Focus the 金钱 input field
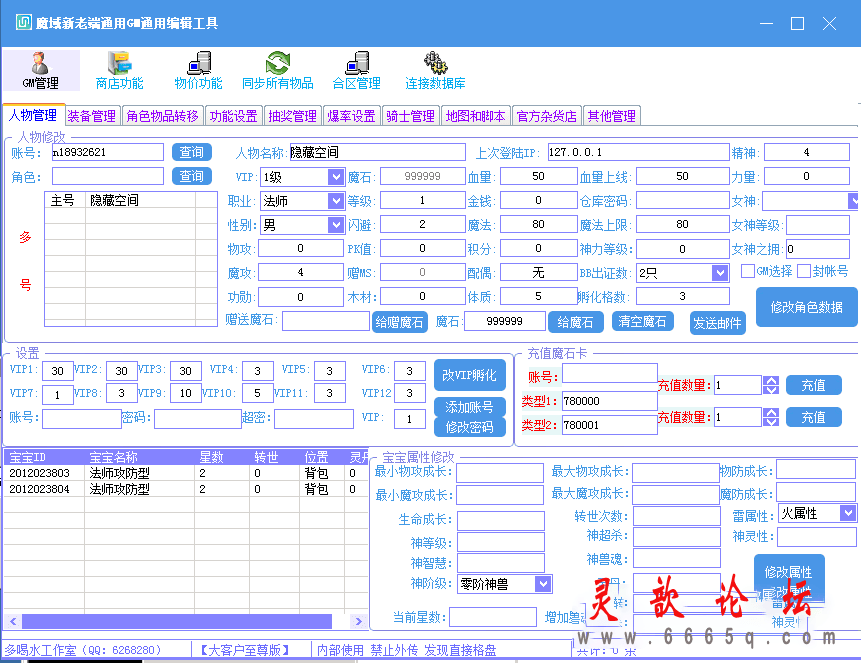Viewport: 861px width, 663px height. [x=538, y=200]
